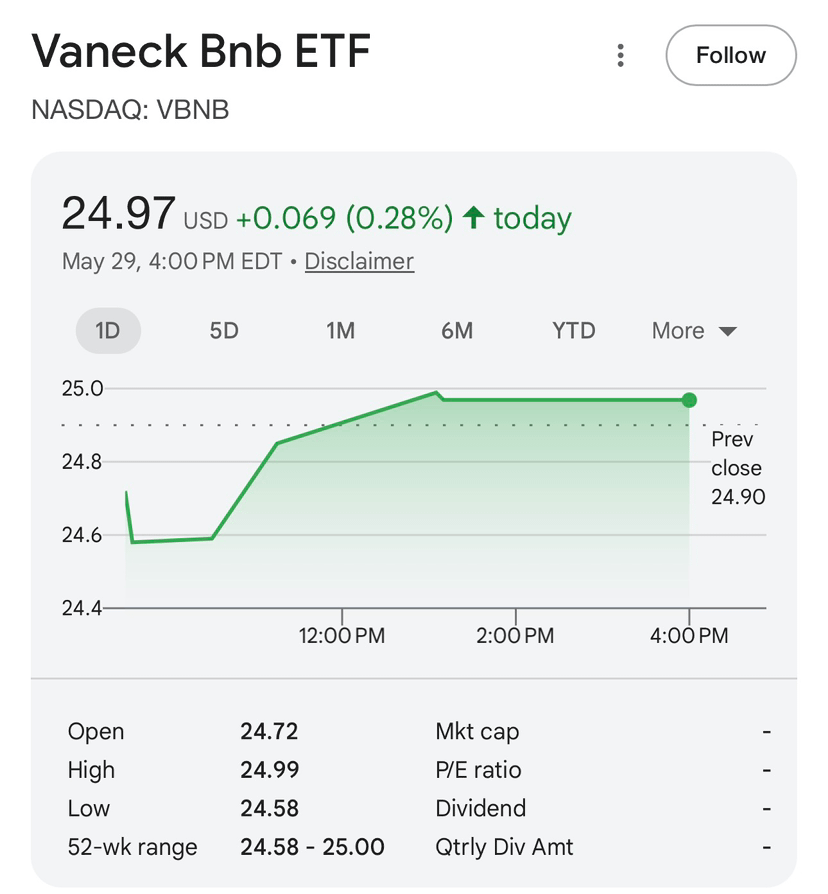Click the NASDAQ: VBNB ticker label

click(x=130, y=109)
